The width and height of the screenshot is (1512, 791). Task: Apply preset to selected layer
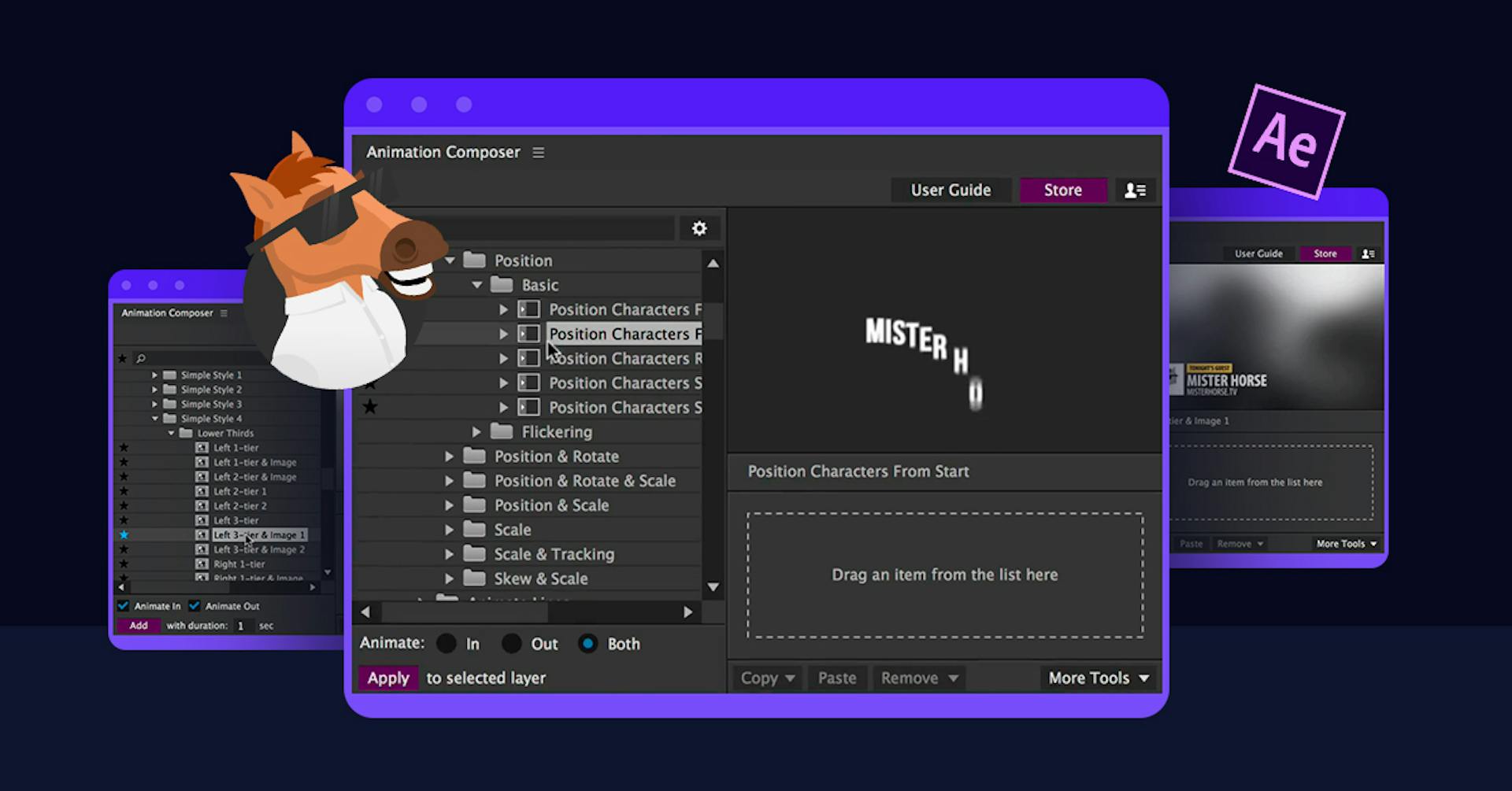click(x=387, y=678)
